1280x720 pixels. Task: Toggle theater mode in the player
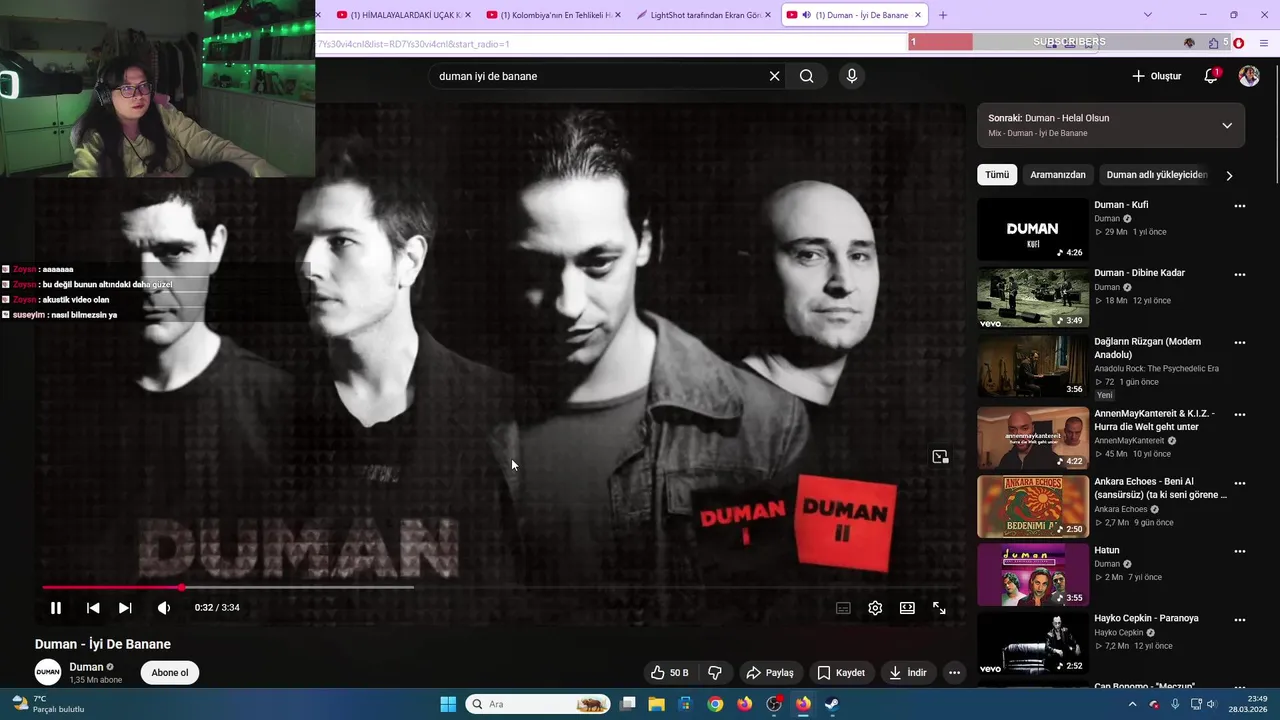[x=907, y=608]
